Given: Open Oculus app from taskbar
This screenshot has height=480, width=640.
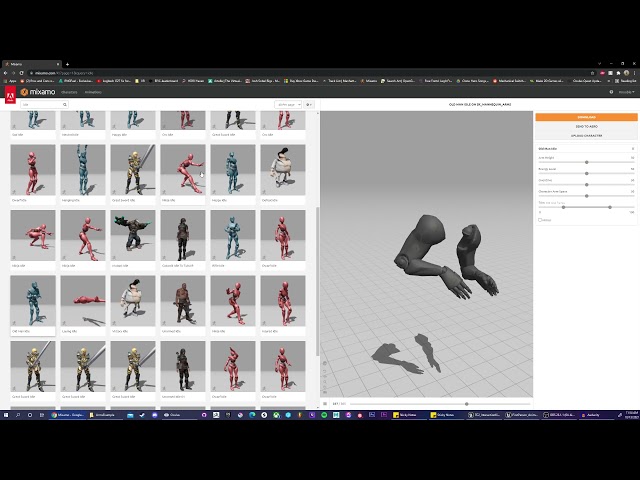Looking at the screenshot, I should 178,415.
